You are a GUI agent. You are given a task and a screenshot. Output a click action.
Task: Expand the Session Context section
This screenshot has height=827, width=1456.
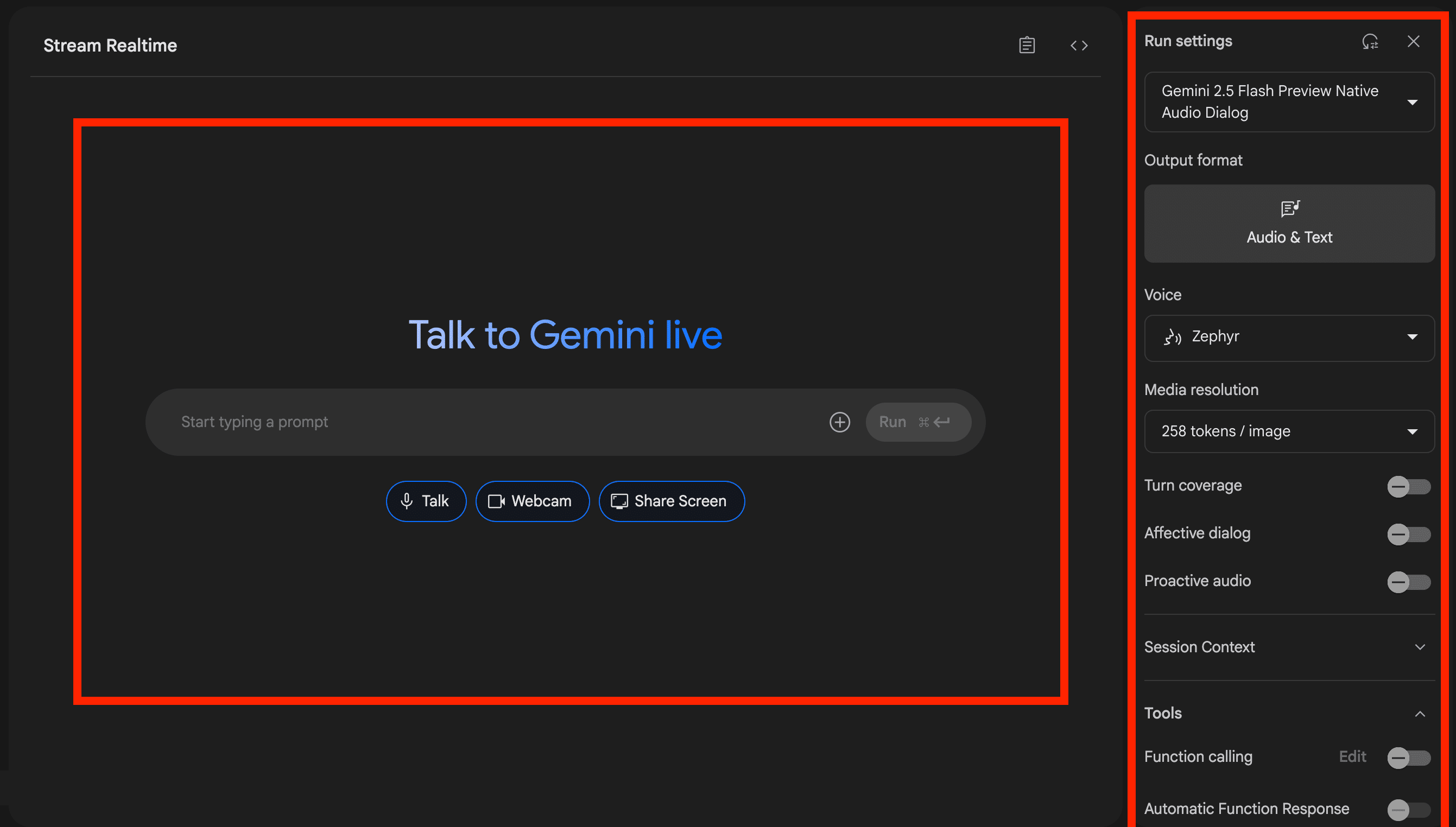coord(1288,647)
